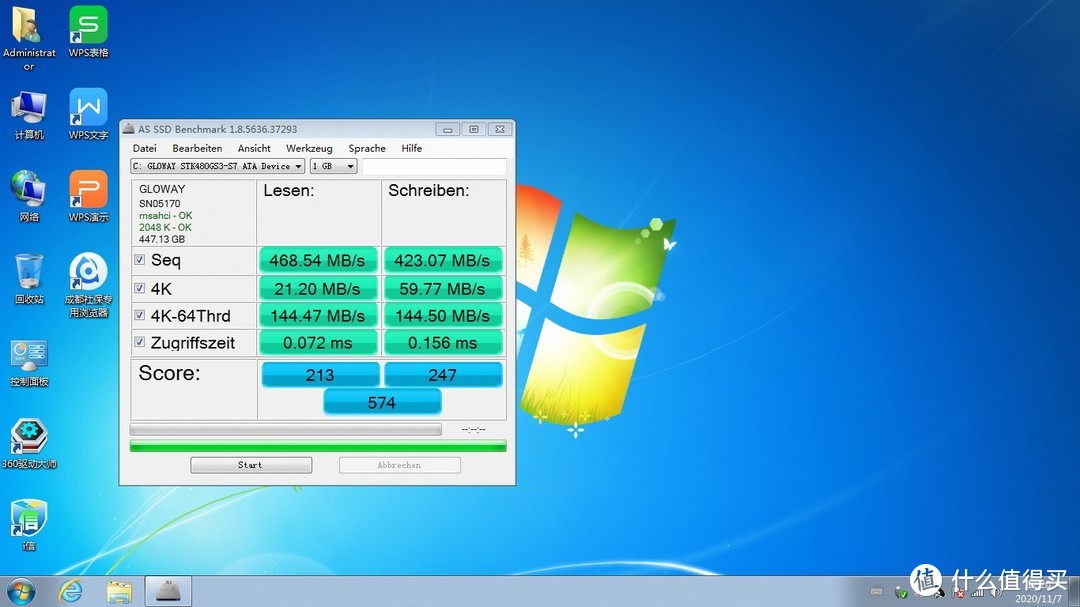Open the Werkzeug menu
Viewport: 1080px width, 607px height.
coord(309,148)
